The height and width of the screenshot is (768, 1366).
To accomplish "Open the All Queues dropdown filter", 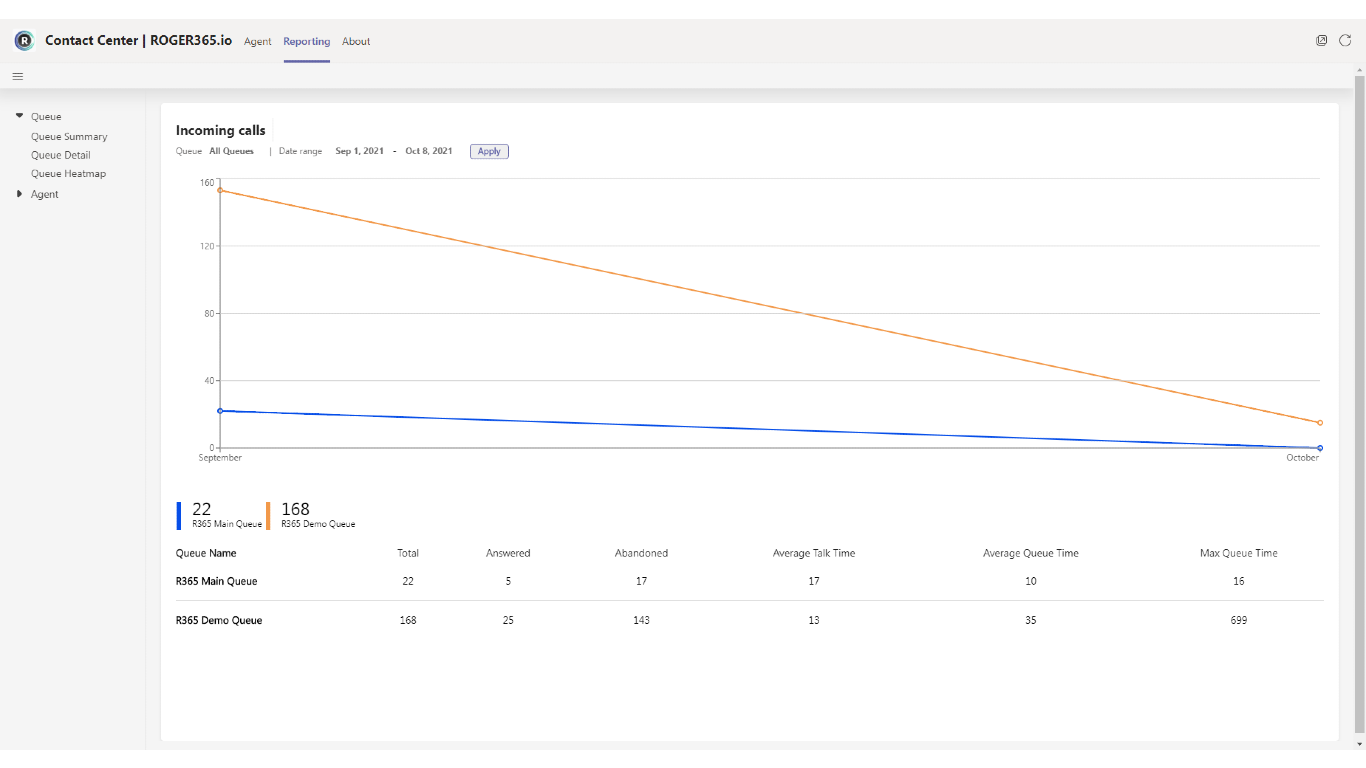I will [231, 151].
